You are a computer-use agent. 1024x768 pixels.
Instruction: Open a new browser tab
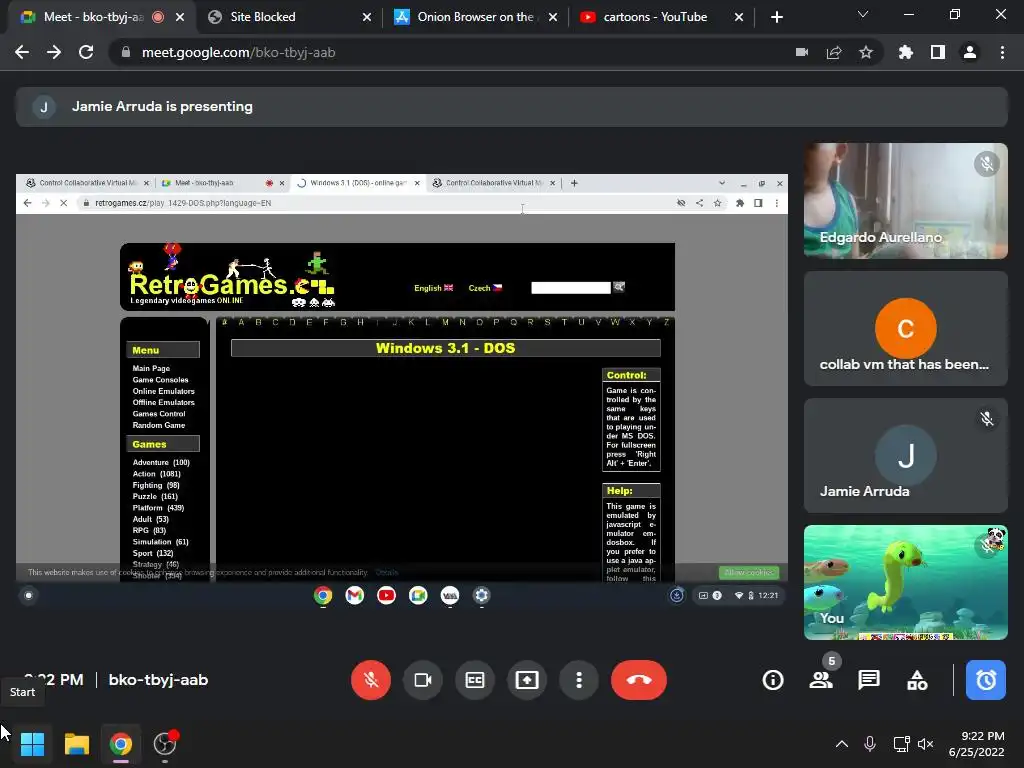click(x=776, y=17)
